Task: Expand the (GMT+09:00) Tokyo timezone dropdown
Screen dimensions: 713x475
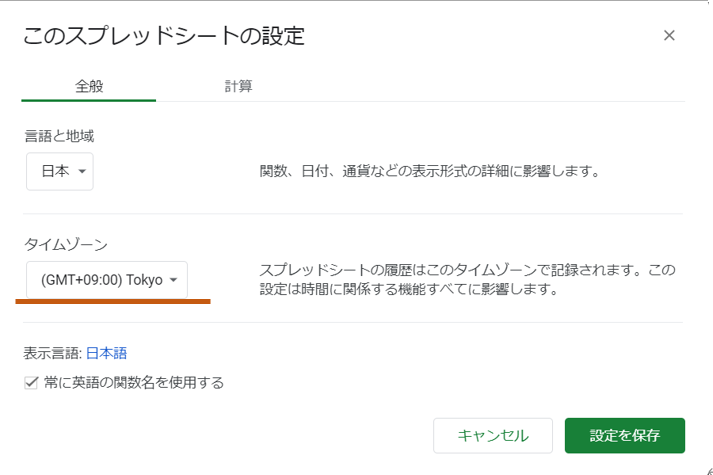Action: (106, 280)
